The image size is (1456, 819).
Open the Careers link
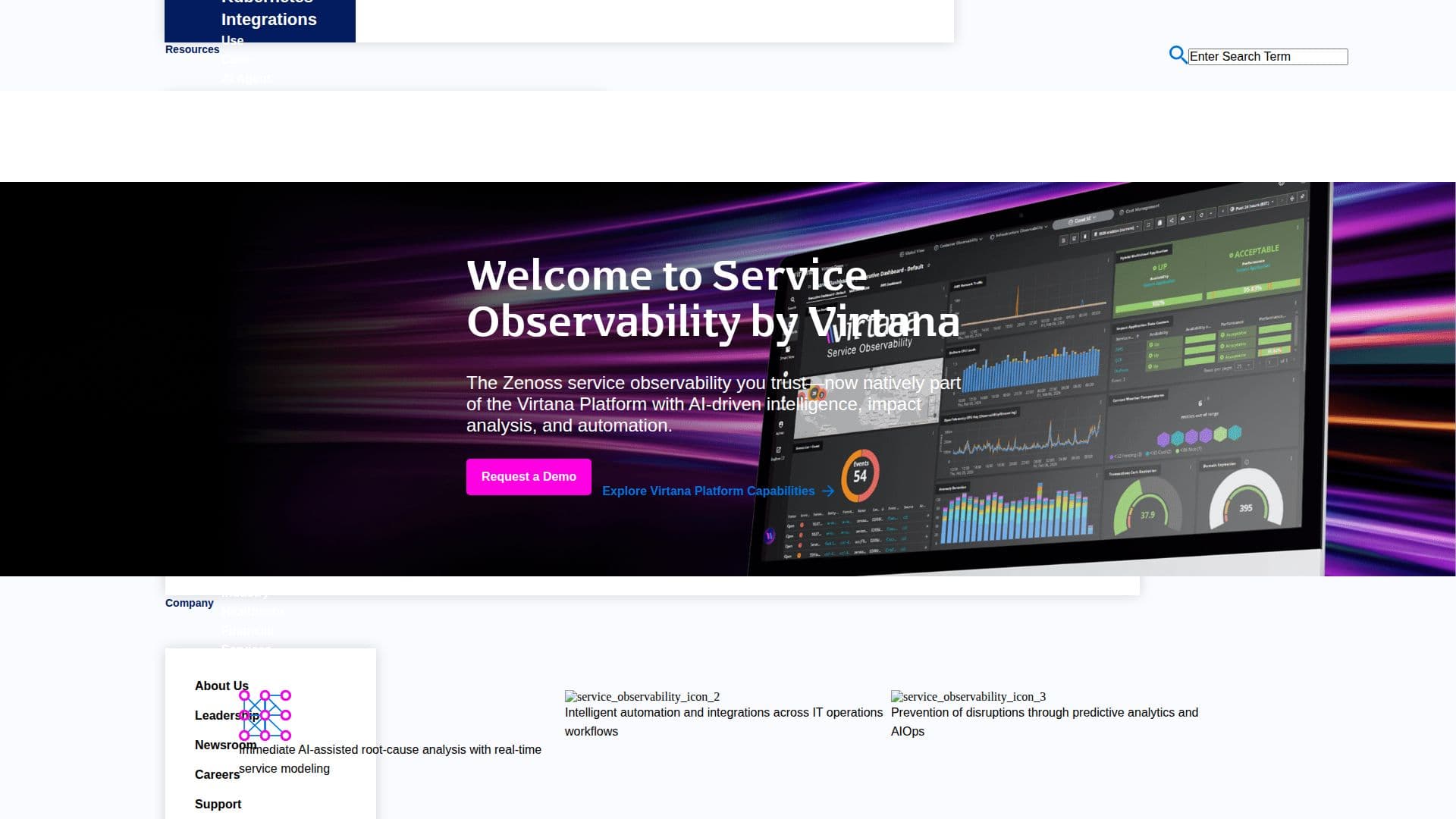coord(217,775)
